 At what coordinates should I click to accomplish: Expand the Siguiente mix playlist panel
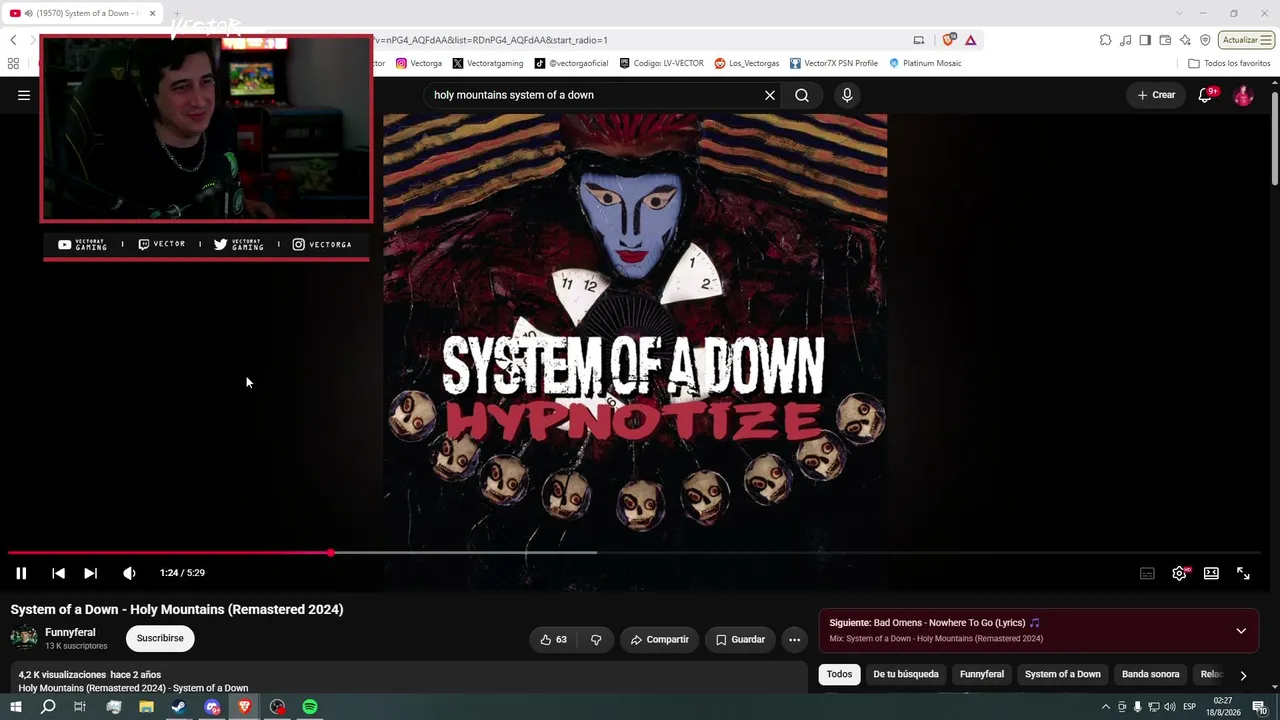point(1241,631)
